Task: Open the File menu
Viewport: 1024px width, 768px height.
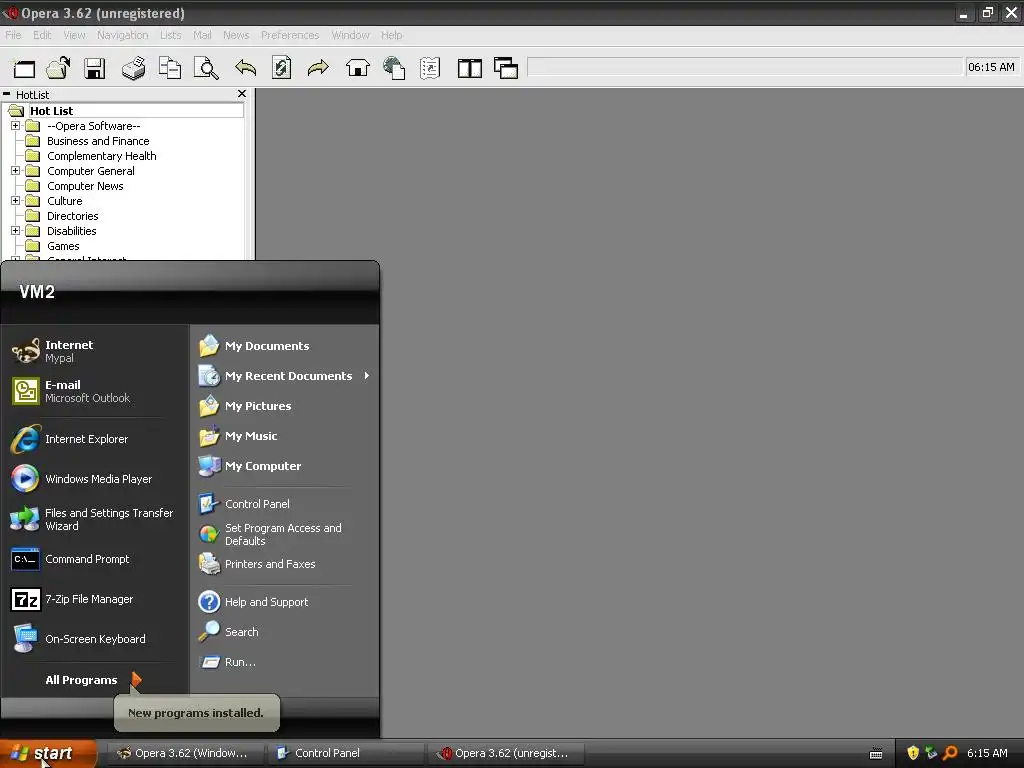Action: click(13, 35)
